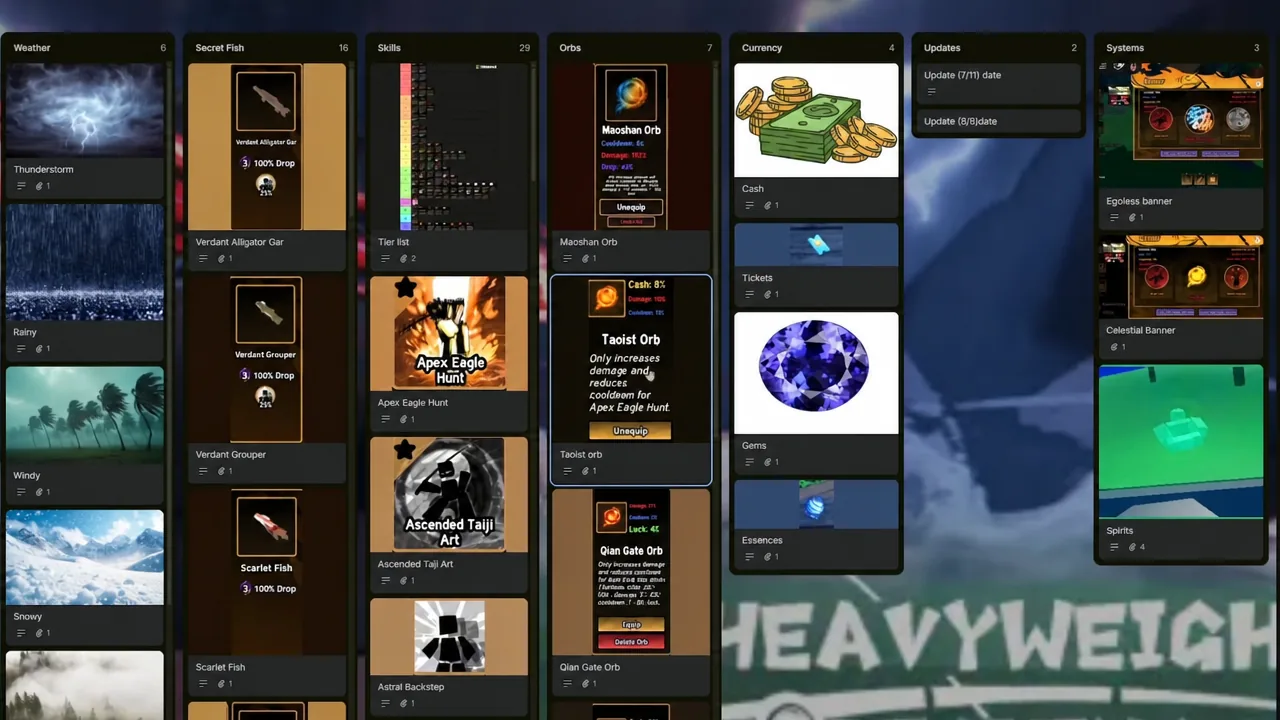Open the Ascended Taiji Art card title below cover

415,564
